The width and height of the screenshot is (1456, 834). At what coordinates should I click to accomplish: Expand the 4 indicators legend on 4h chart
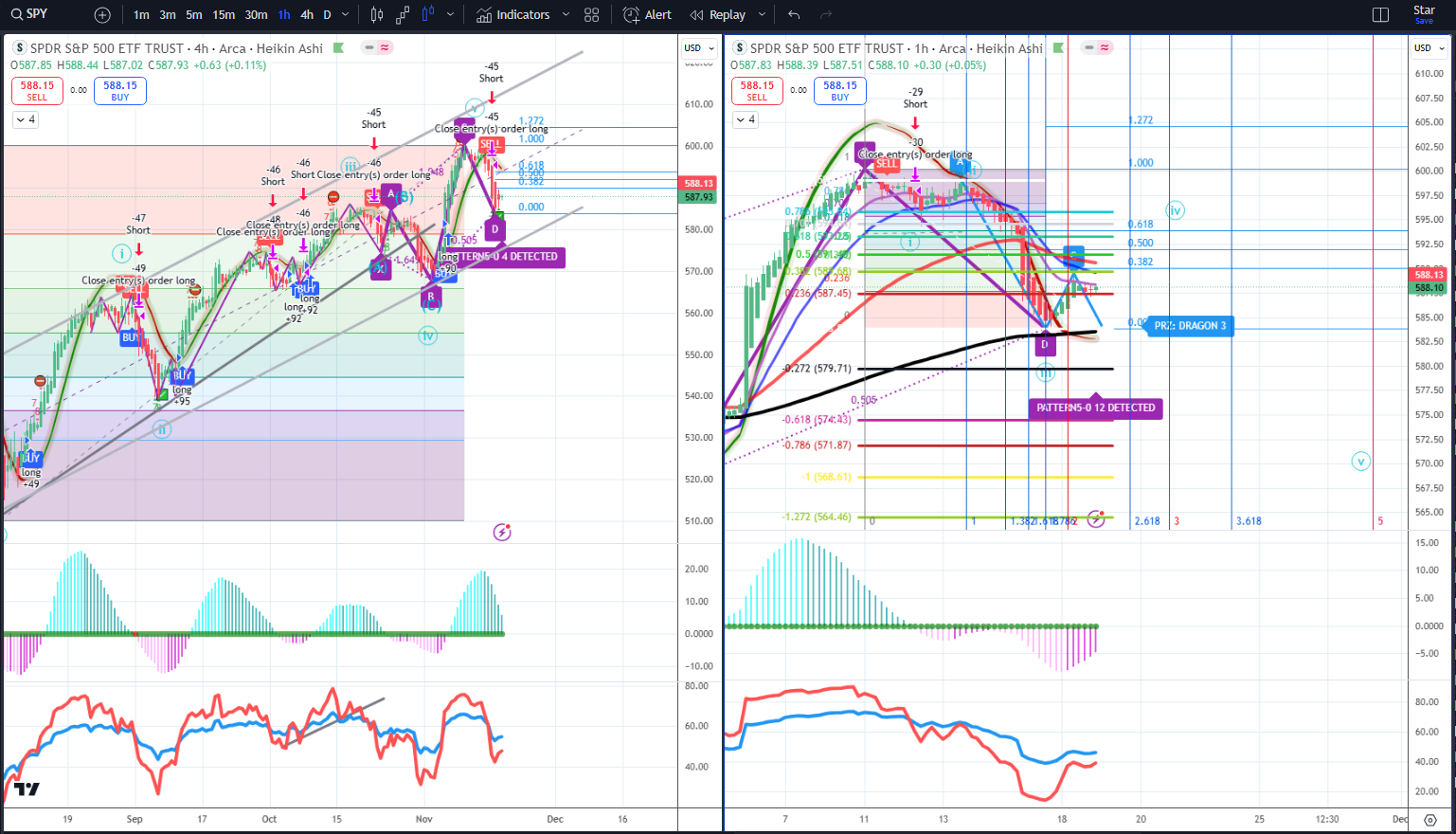click(x=26, y=119)
